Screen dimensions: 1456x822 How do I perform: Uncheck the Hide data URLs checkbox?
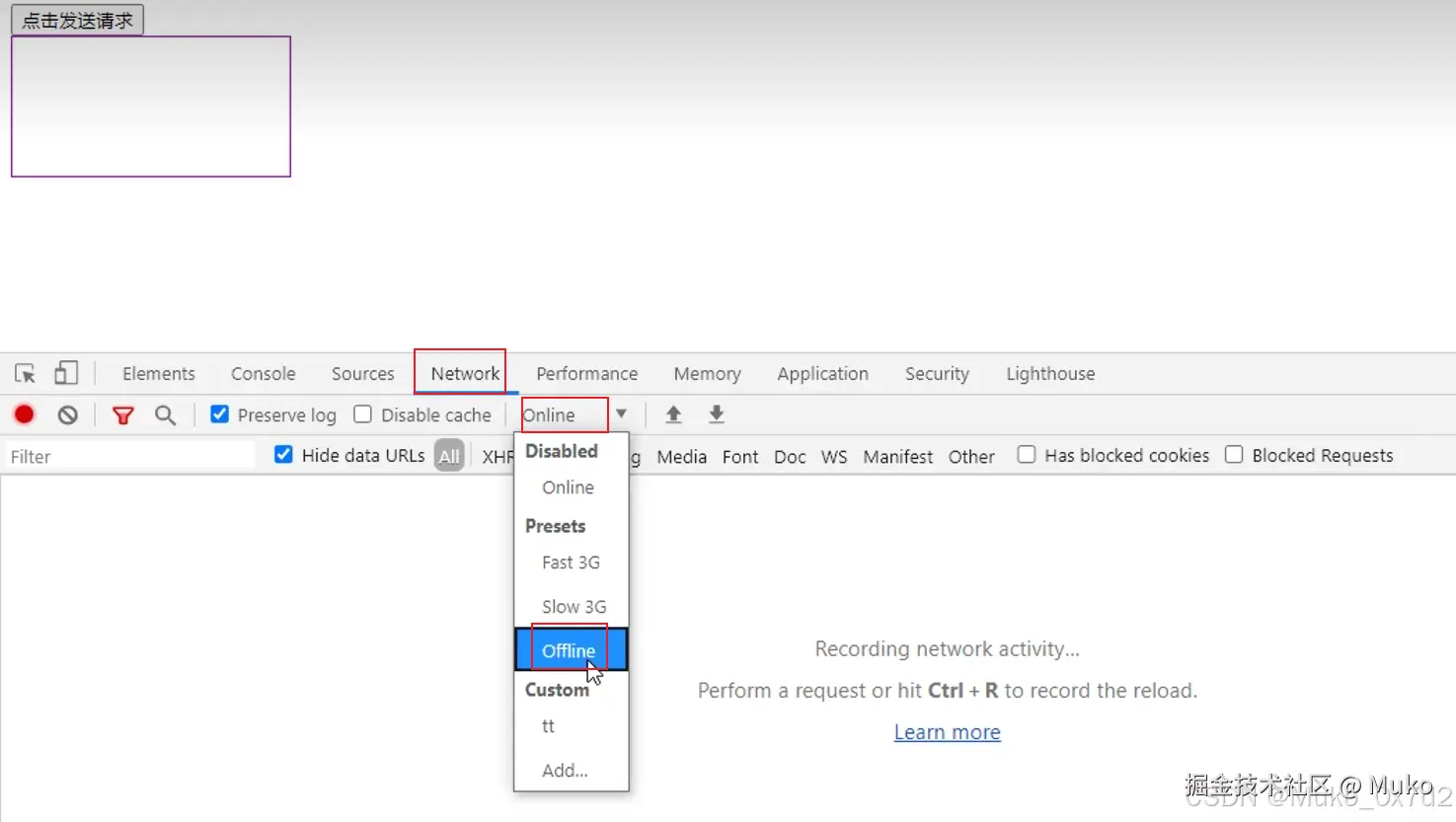pyautogui.click(x=283, y=455)
